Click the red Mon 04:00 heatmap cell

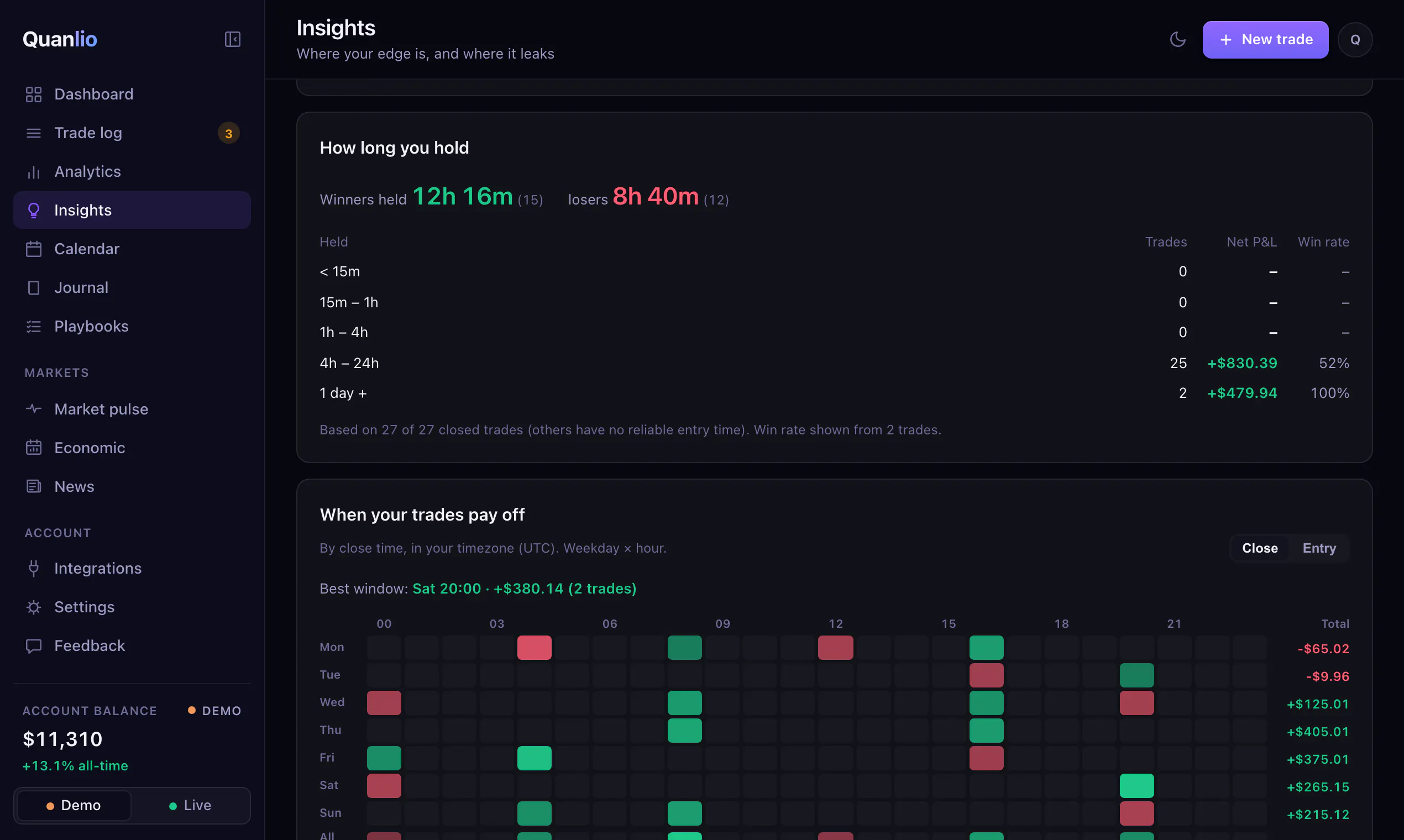535,648
